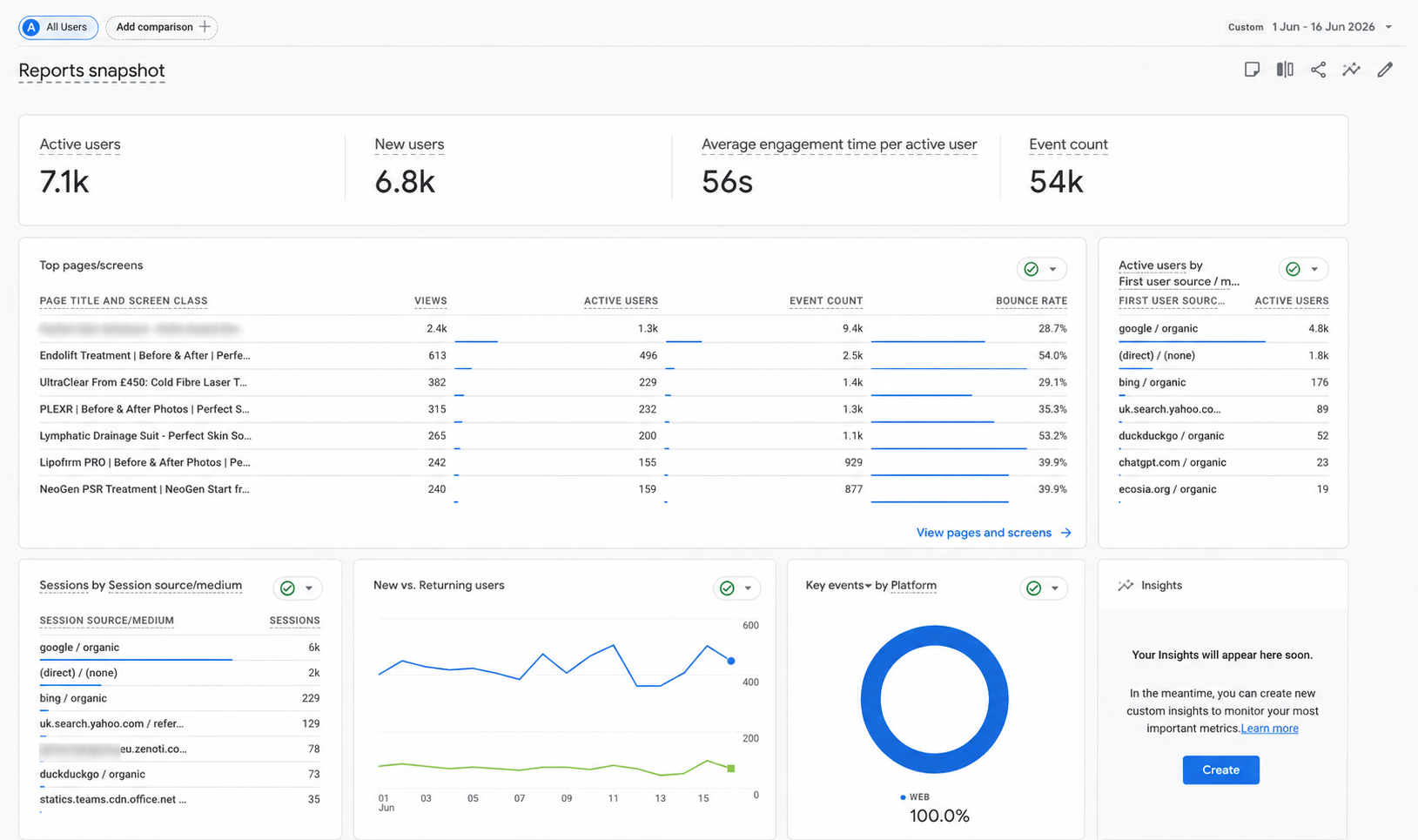Expand Top pages/screens card dropdown arrow

tap(1052, 269)
